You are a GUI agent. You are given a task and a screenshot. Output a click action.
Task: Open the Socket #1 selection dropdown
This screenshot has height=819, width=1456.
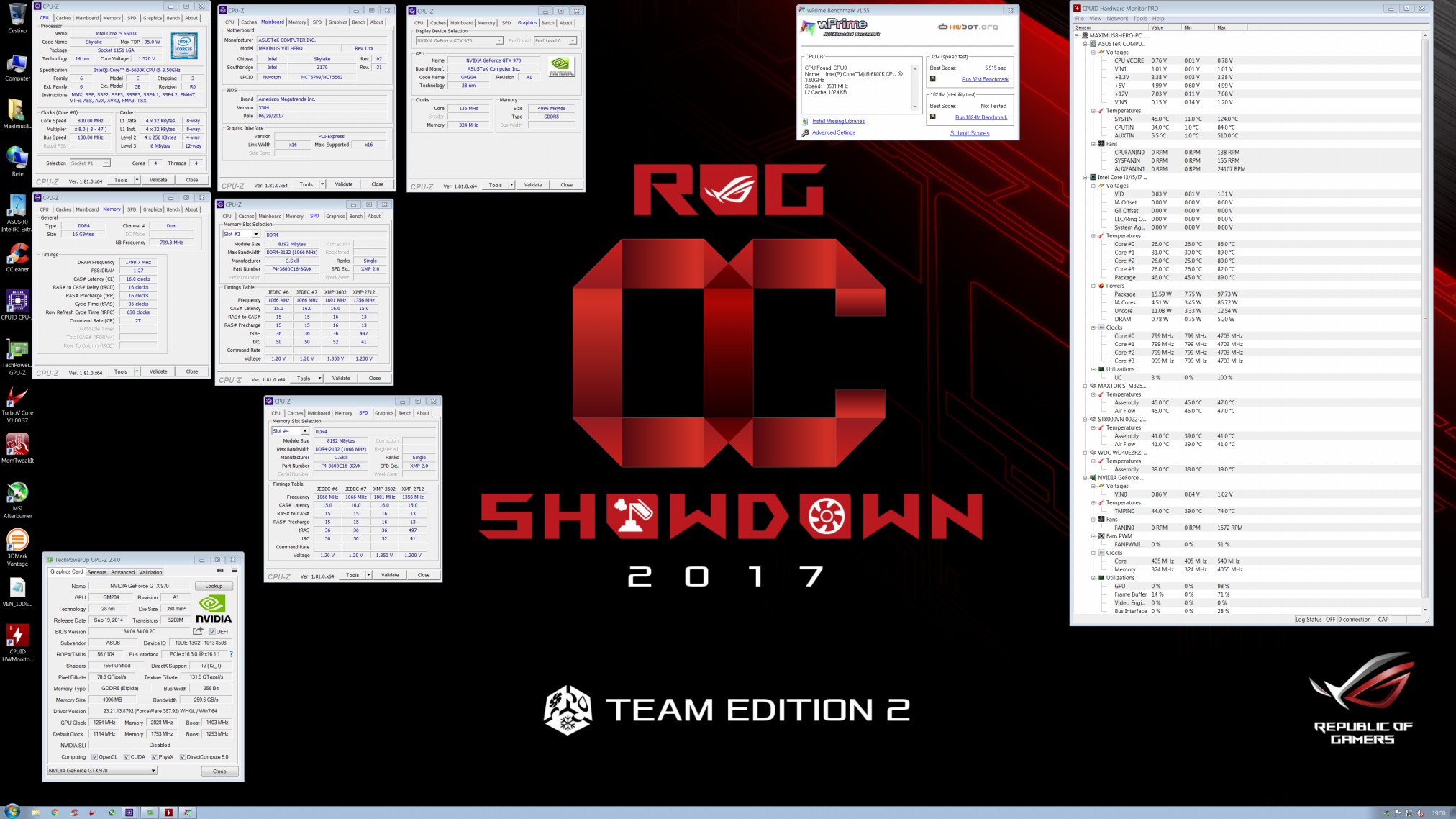coord(90,163)
